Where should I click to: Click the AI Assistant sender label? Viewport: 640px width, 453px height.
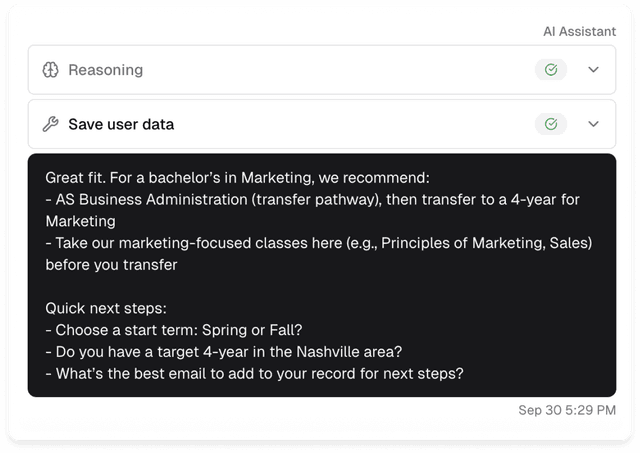(579, 31)
